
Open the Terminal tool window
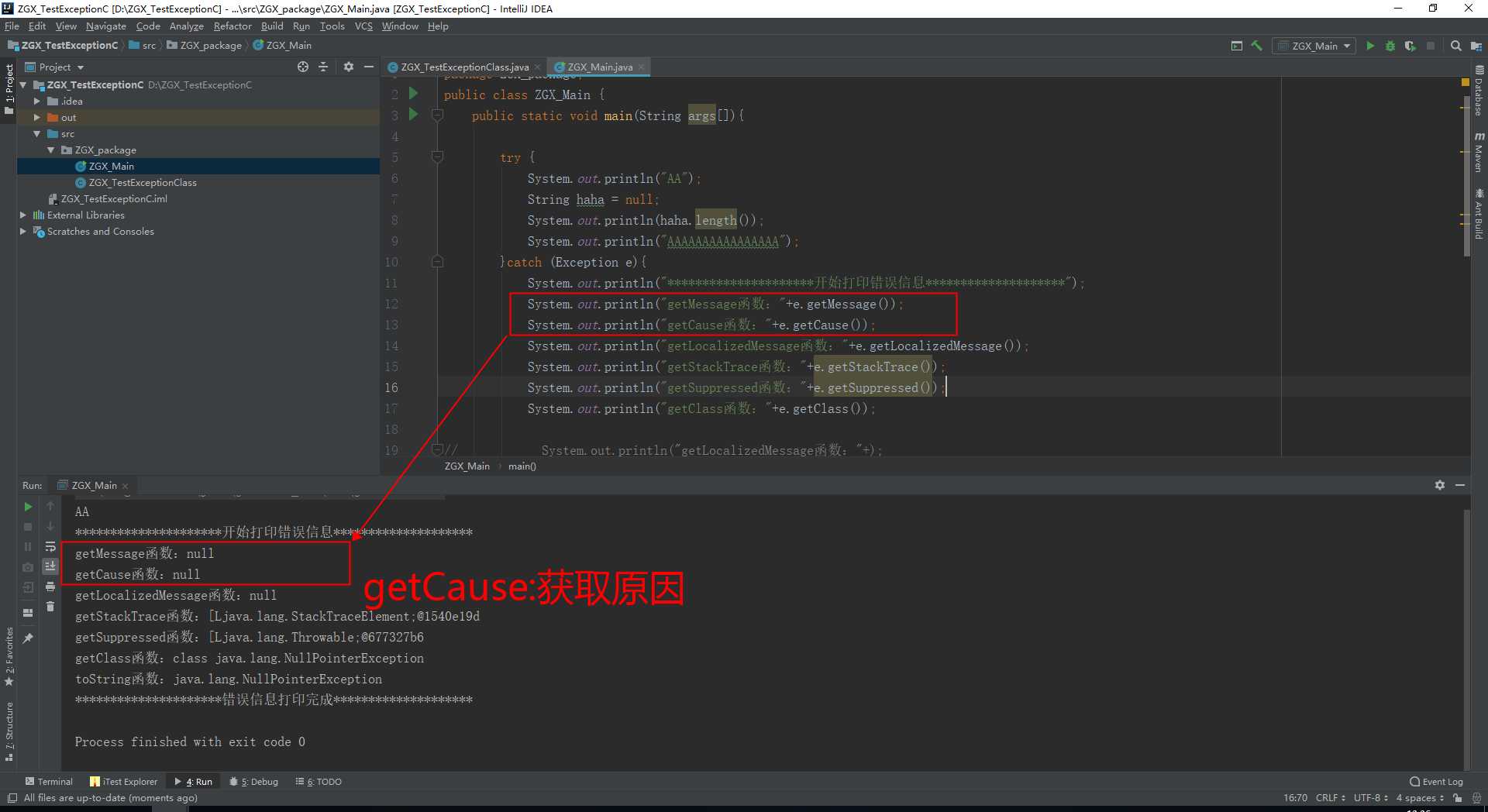49,782
